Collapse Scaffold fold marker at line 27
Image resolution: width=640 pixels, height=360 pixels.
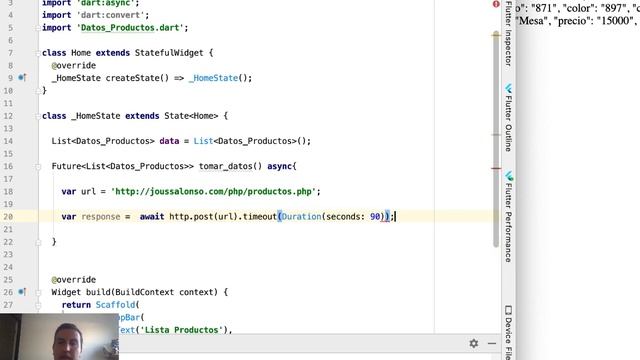pos(38,305)
